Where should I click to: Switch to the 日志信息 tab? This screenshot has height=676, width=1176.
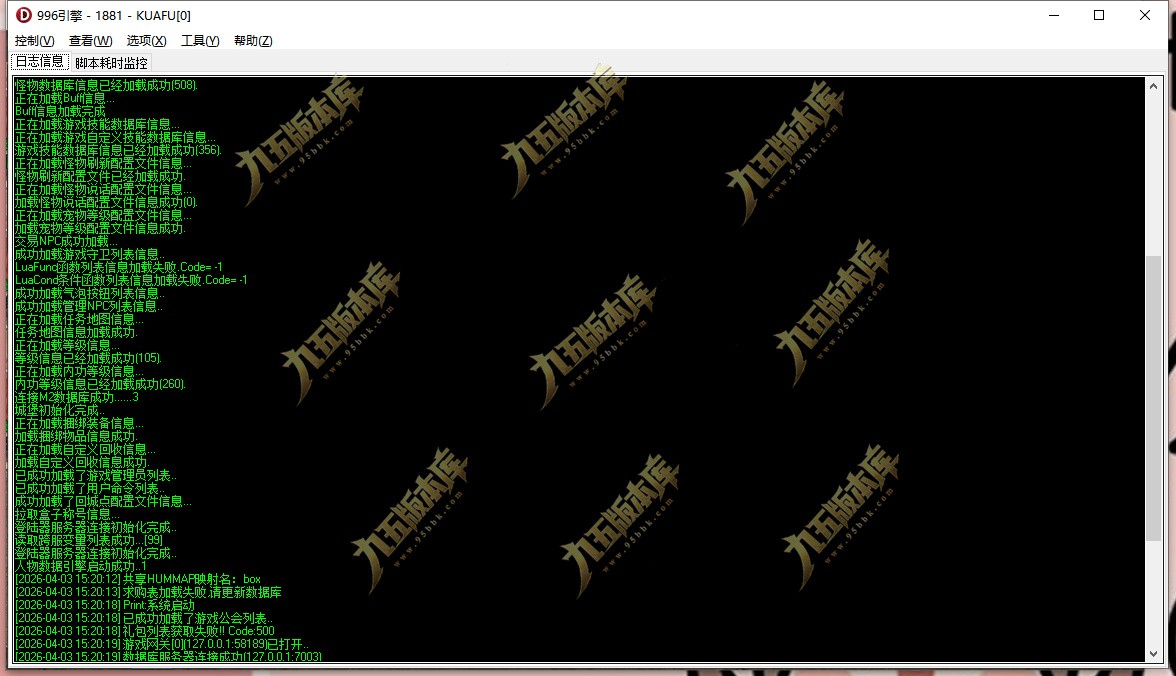(40, 62)
